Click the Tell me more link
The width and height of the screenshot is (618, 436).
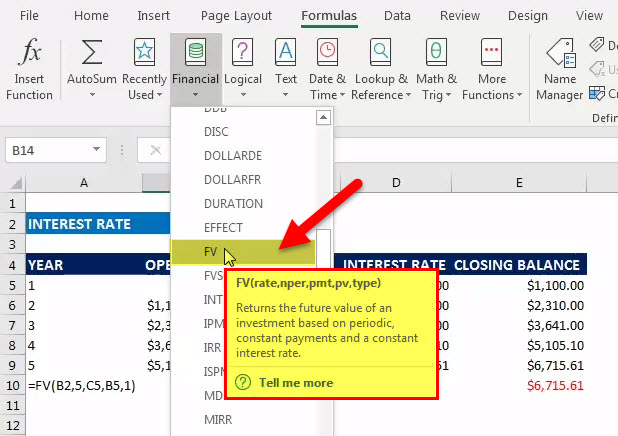click(296, 383)
